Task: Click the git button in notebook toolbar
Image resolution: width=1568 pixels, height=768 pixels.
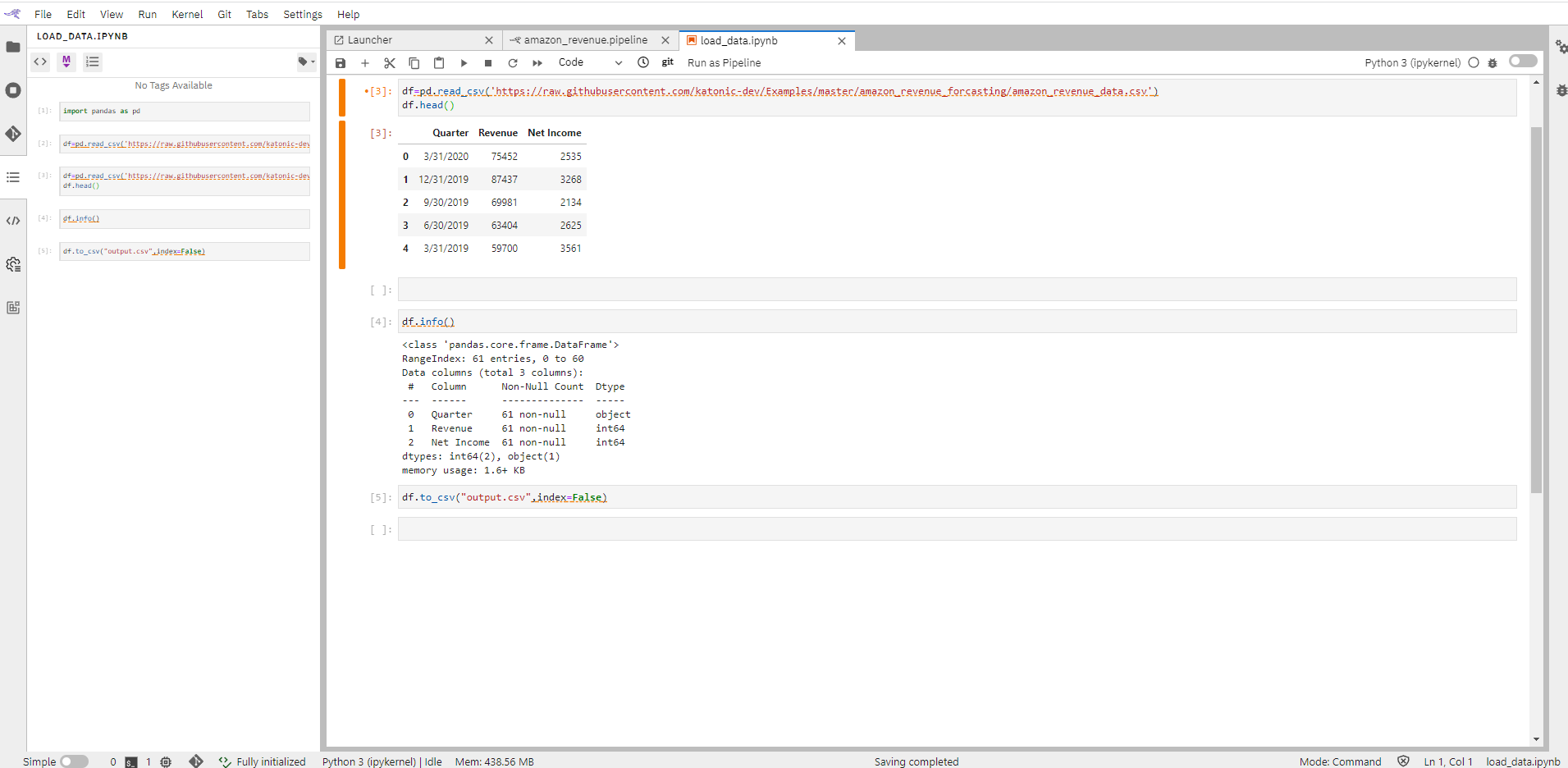Action: [x=668, y=62]
